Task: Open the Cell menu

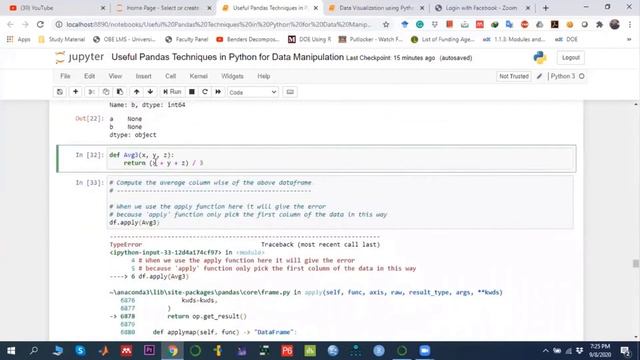Action: [171, 76]
